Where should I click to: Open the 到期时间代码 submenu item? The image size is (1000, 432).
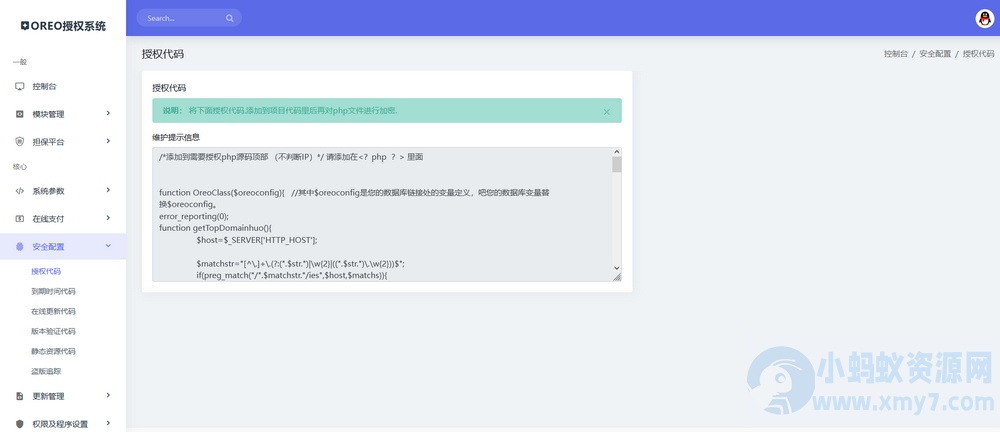coord(53,292)
